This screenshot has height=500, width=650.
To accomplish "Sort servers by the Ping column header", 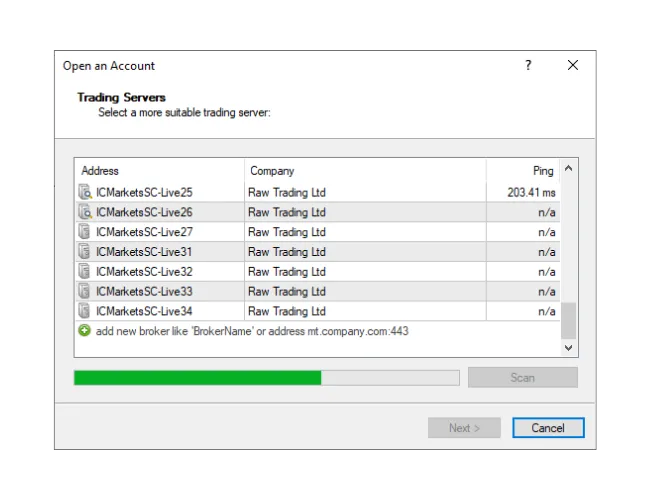I will pyautogui.click(x=522, y=171).
